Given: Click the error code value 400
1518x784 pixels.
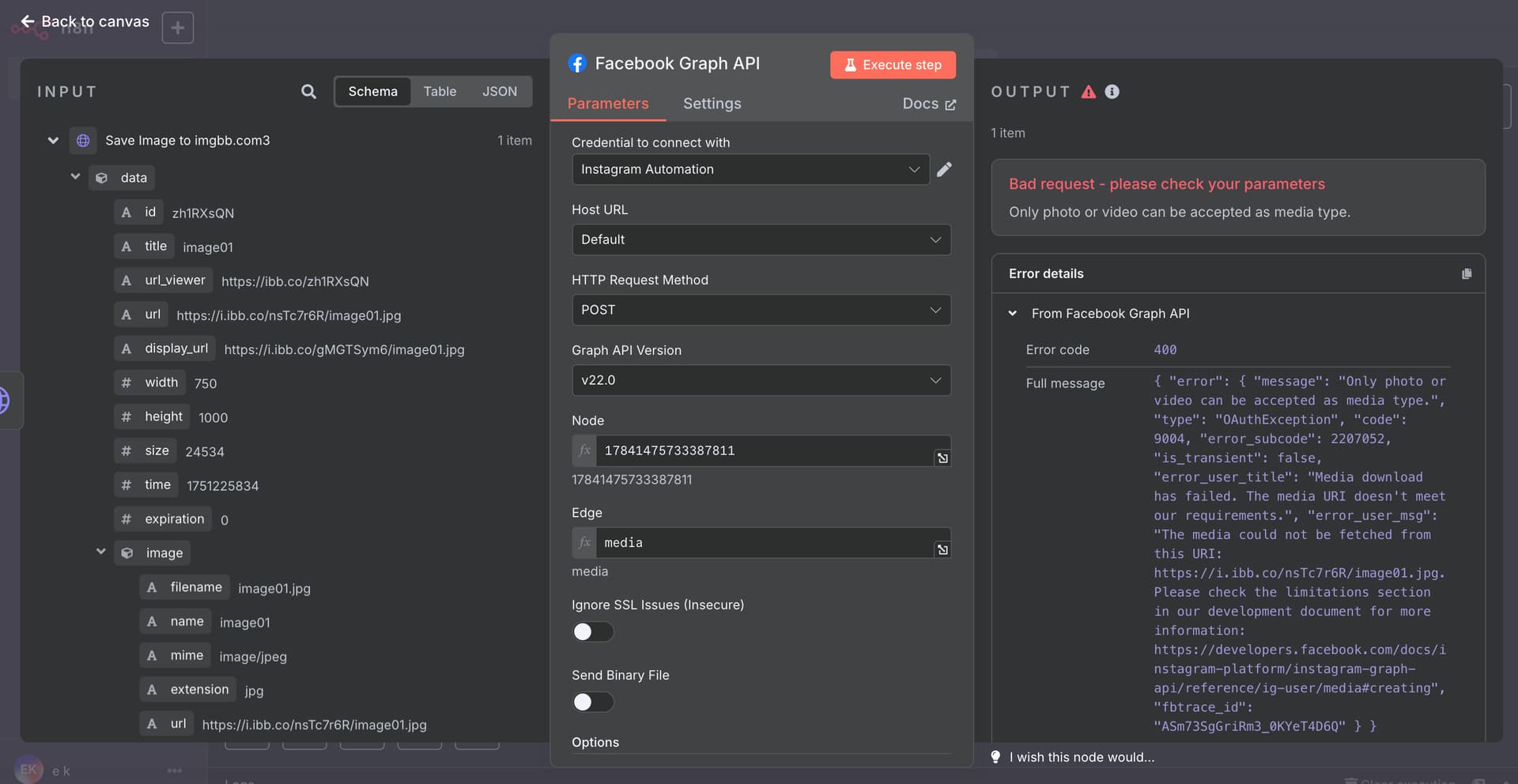Looking at the screenshot, I should 1165,349.
